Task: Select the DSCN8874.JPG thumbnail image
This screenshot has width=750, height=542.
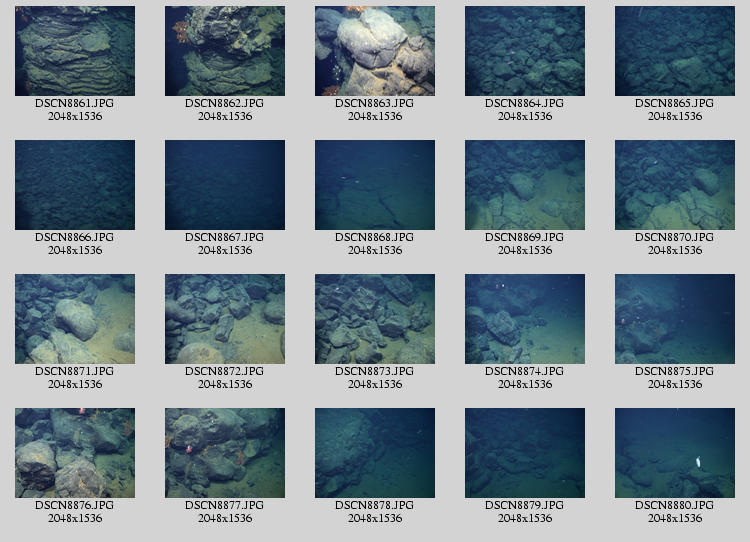Action: tap(525, 319)
